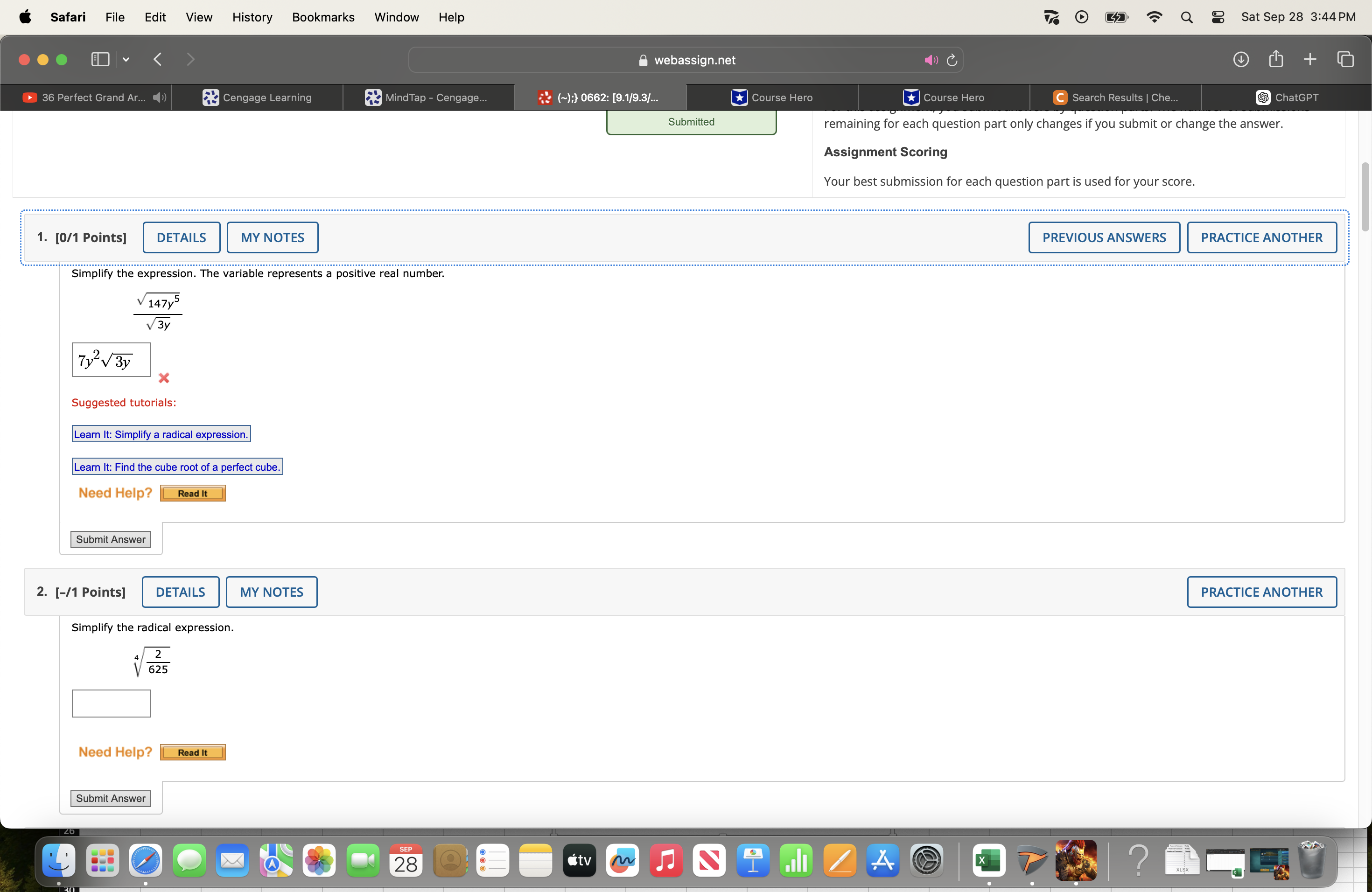
Task: Switch to the Cengage Learning tab
Action: (x=257, y=98)
